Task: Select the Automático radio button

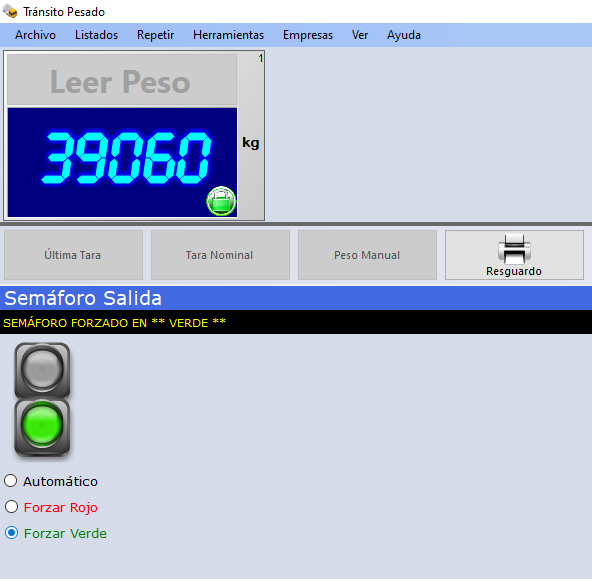Action: click(11, 481)
